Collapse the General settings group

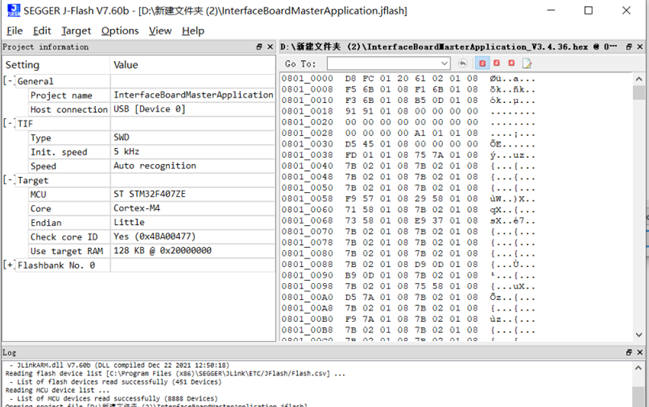pos(9,81)
